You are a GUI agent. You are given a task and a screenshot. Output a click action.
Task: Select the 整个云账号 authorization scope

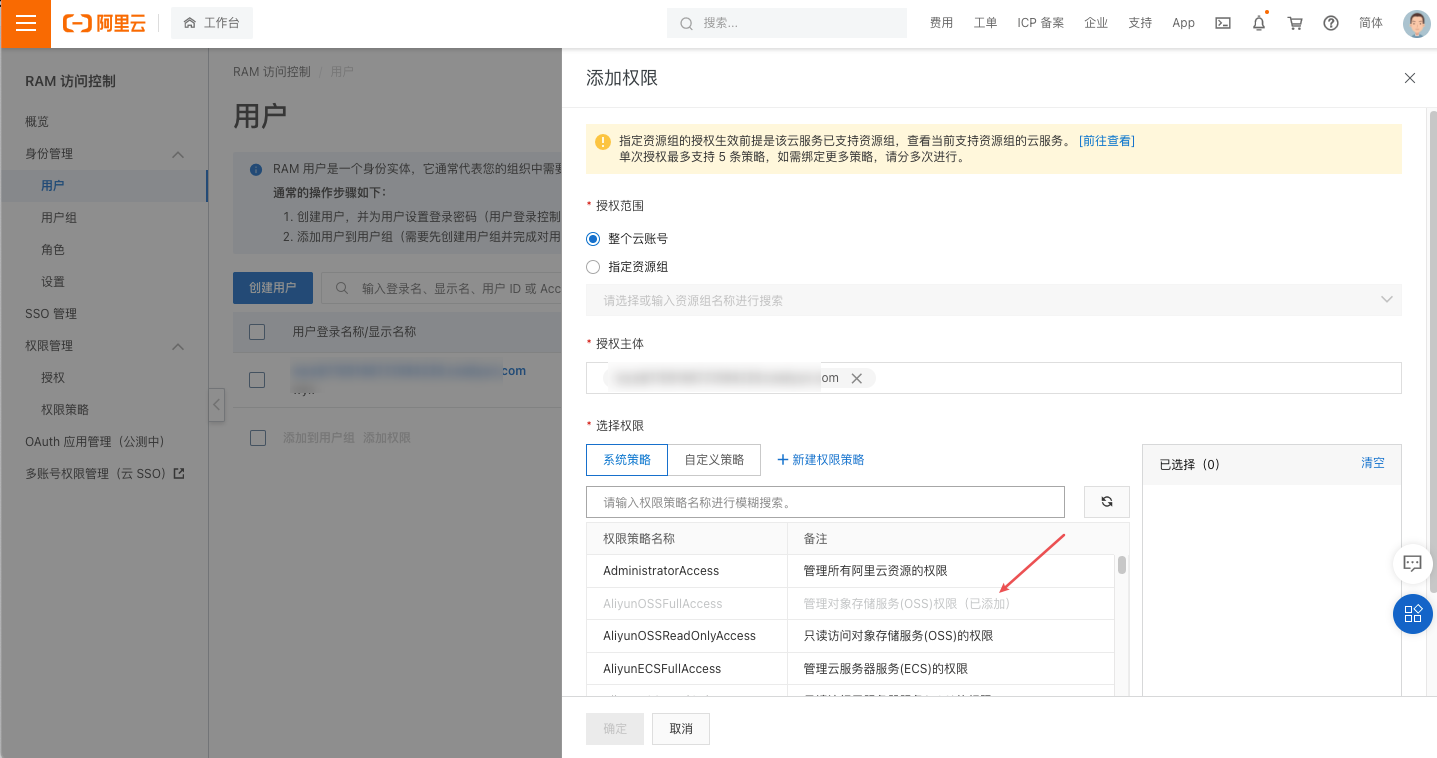click(x=593, y=238)
